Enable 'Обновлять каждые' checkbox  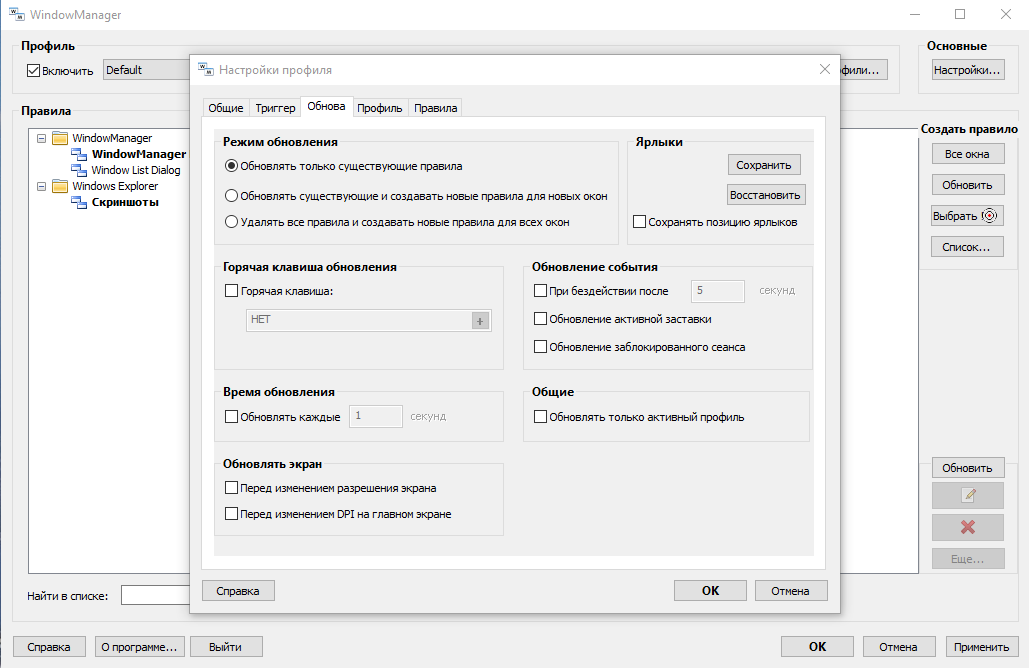click(231, 417)
